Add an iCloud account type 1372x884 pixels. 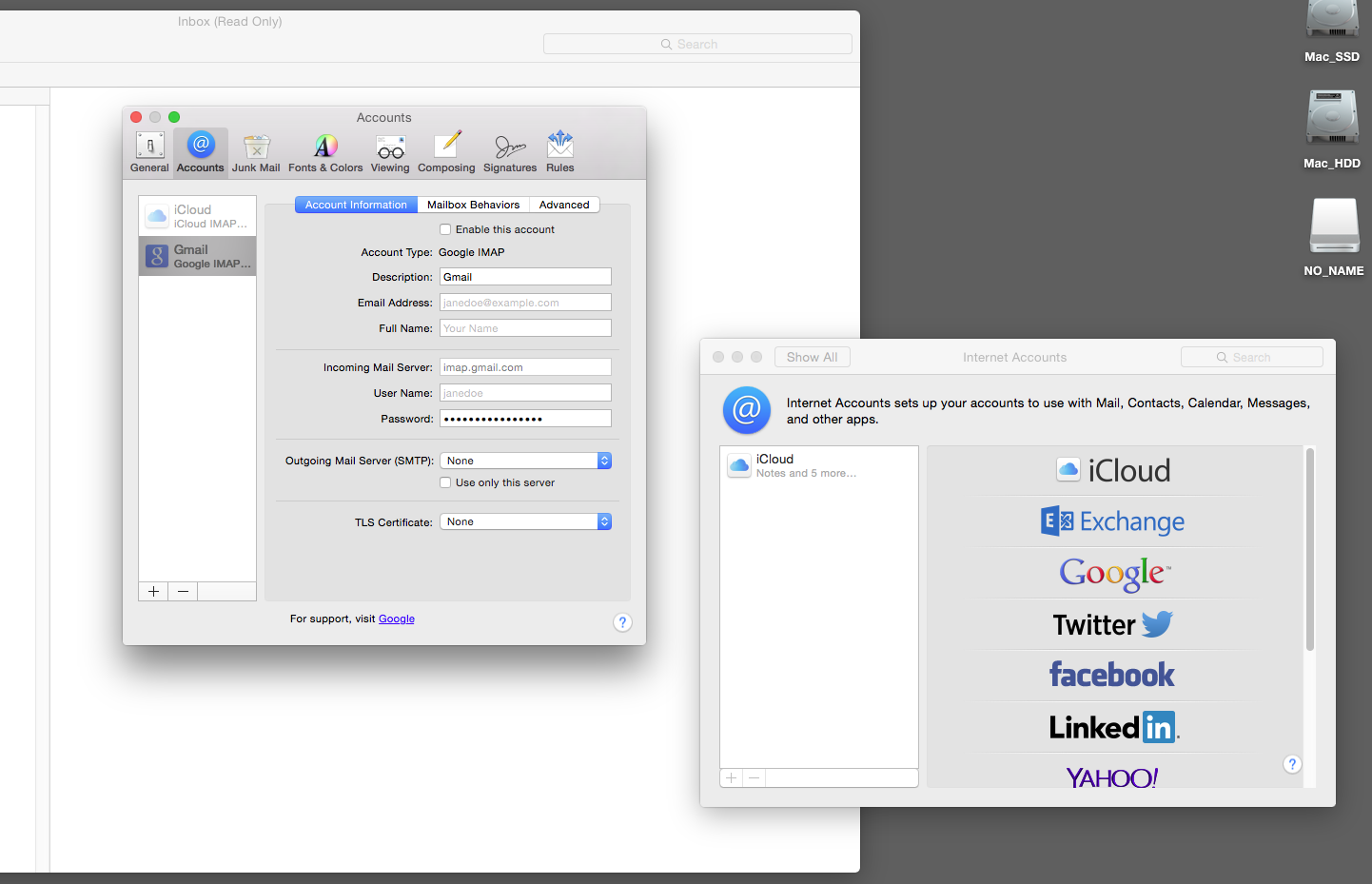[x=1114, y=470]
